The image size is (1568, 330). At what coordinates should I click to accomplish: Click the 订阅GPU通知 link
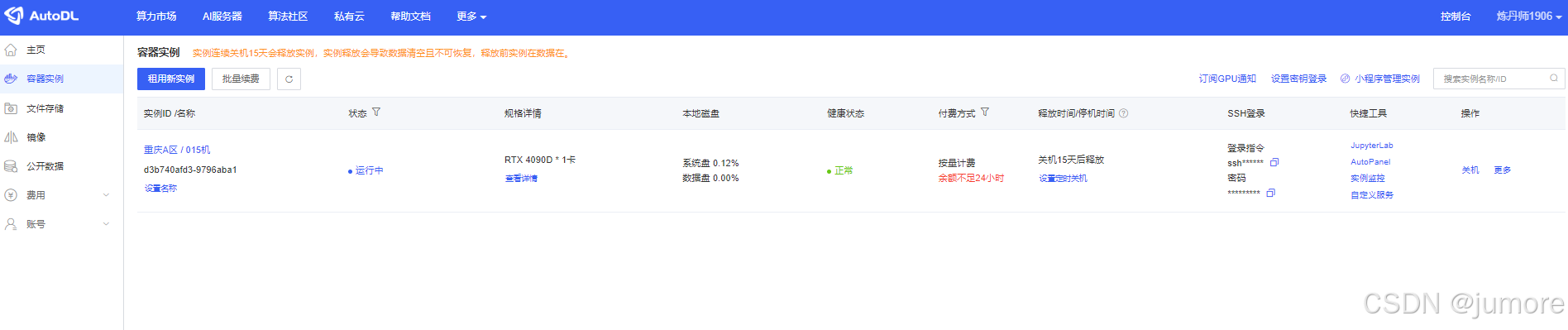[1227, 79]
